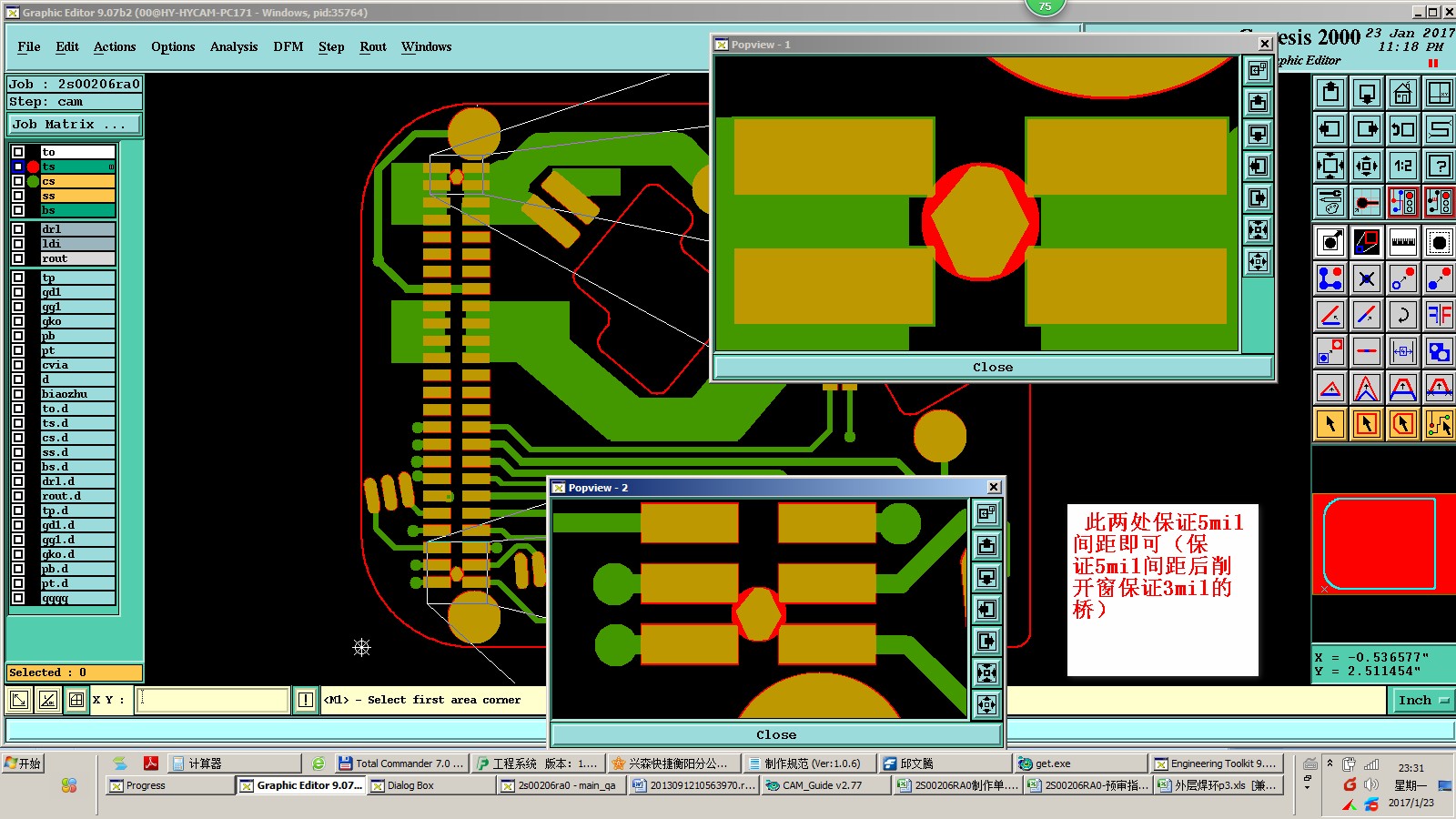Image resolution: width=1456 pixels, height=819 pixels.
Task: Click Close button in Popview 2
Action: (776, 734)
